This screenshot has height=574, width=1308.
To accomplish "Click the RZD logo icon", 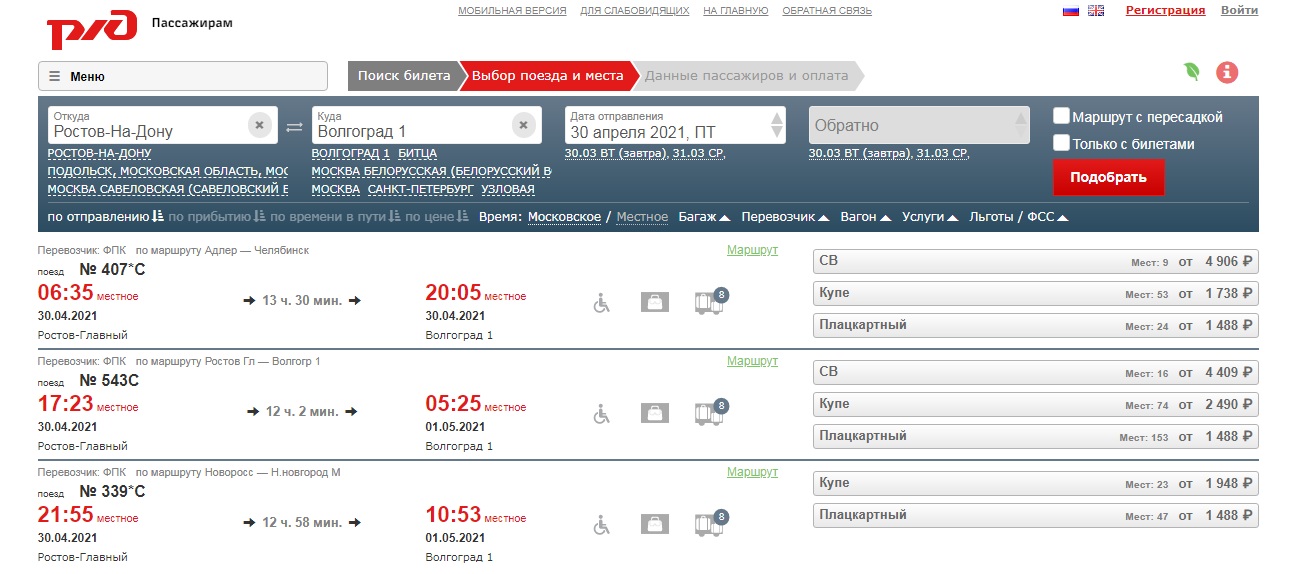I will coord(92,29).
